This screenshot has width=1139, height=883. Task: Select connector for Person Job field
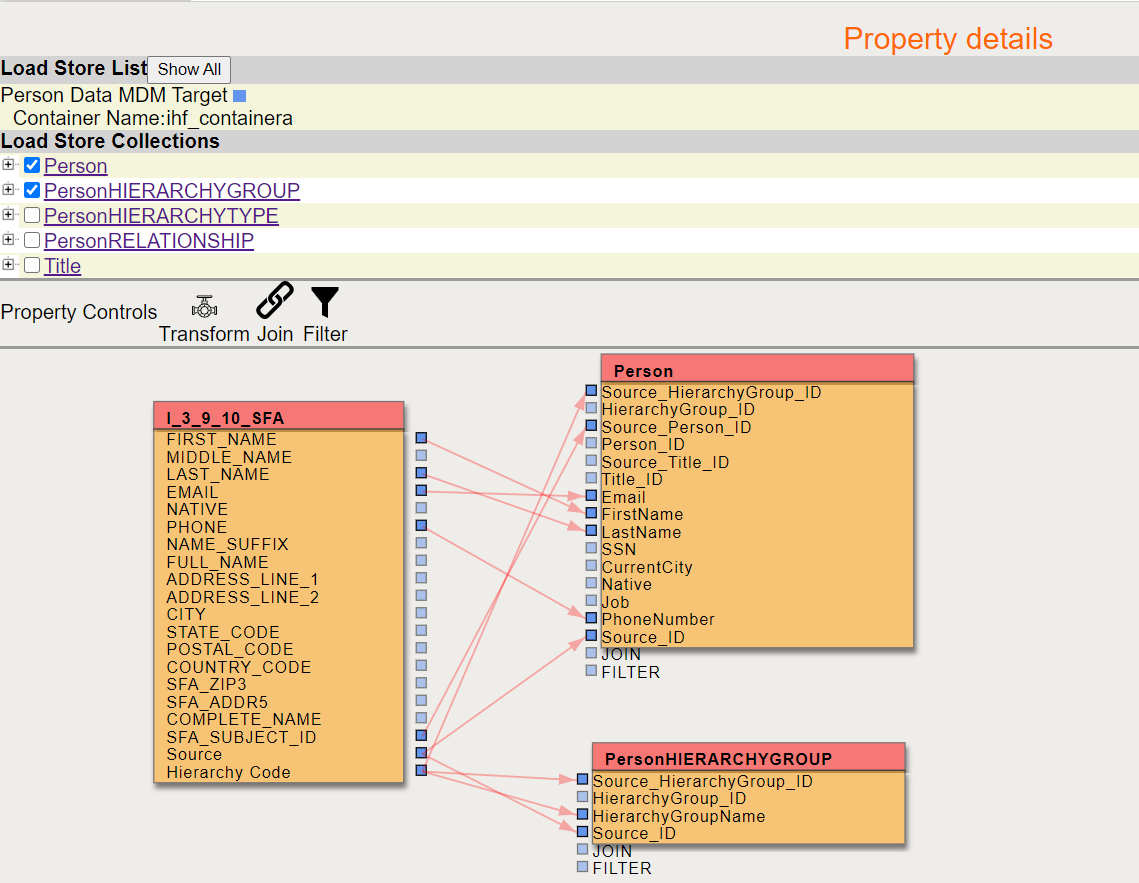tap(591, 601)
